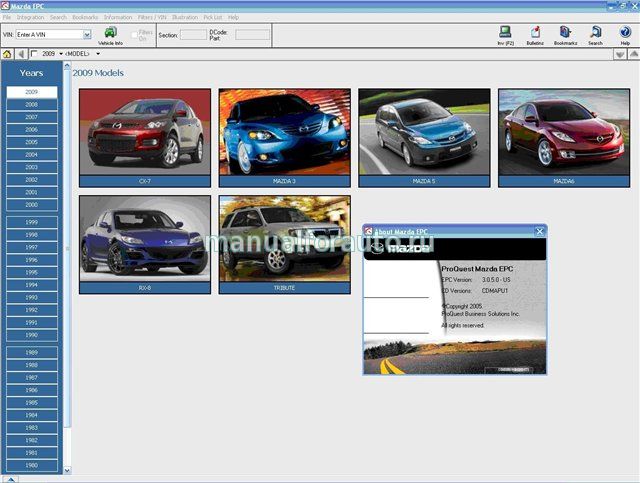Viewport: 640px width, 483px height.
Task: Click the Mazda EPC title bar icon
Action: pyautogui.click(x=5, y=6)
